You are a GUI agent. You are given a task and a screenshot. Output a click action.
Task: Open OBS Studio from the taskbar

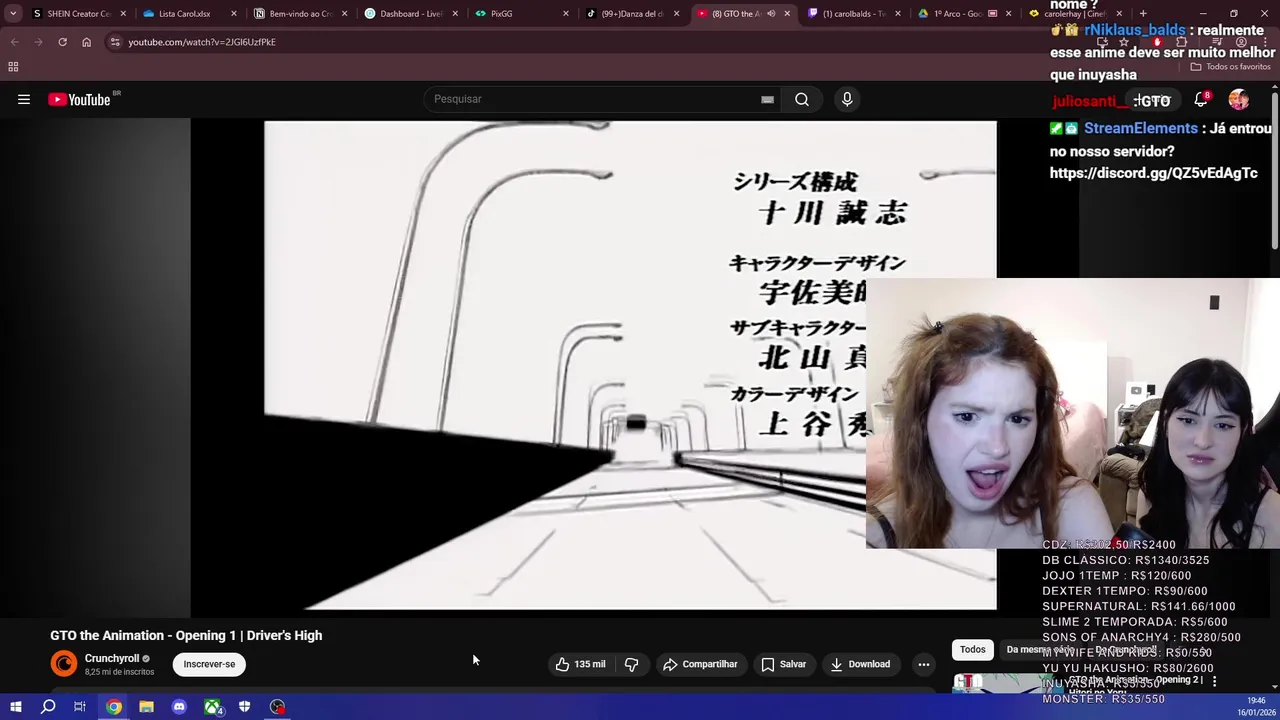point(277,707)
